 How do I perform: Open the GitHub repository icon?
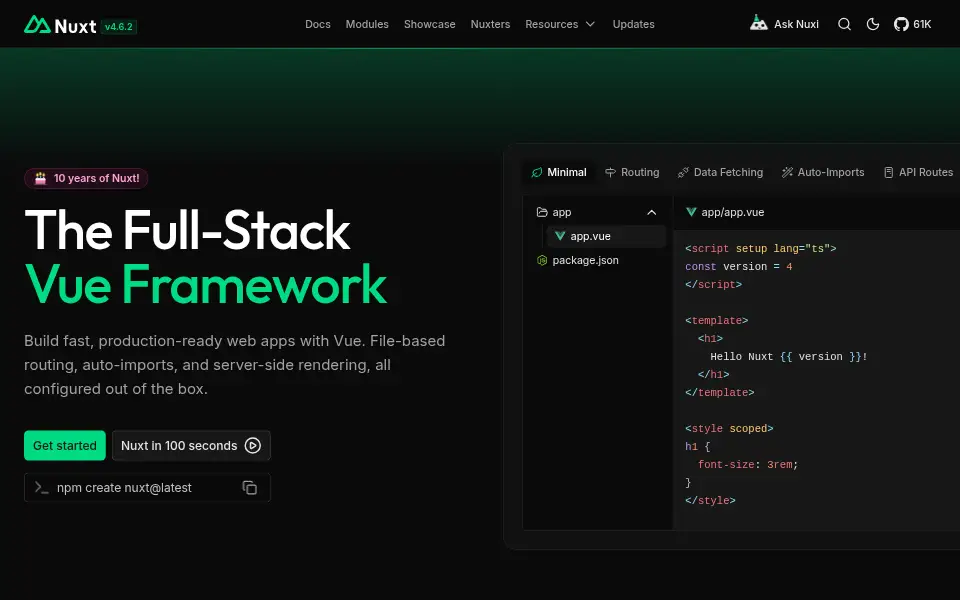point(901,24)
